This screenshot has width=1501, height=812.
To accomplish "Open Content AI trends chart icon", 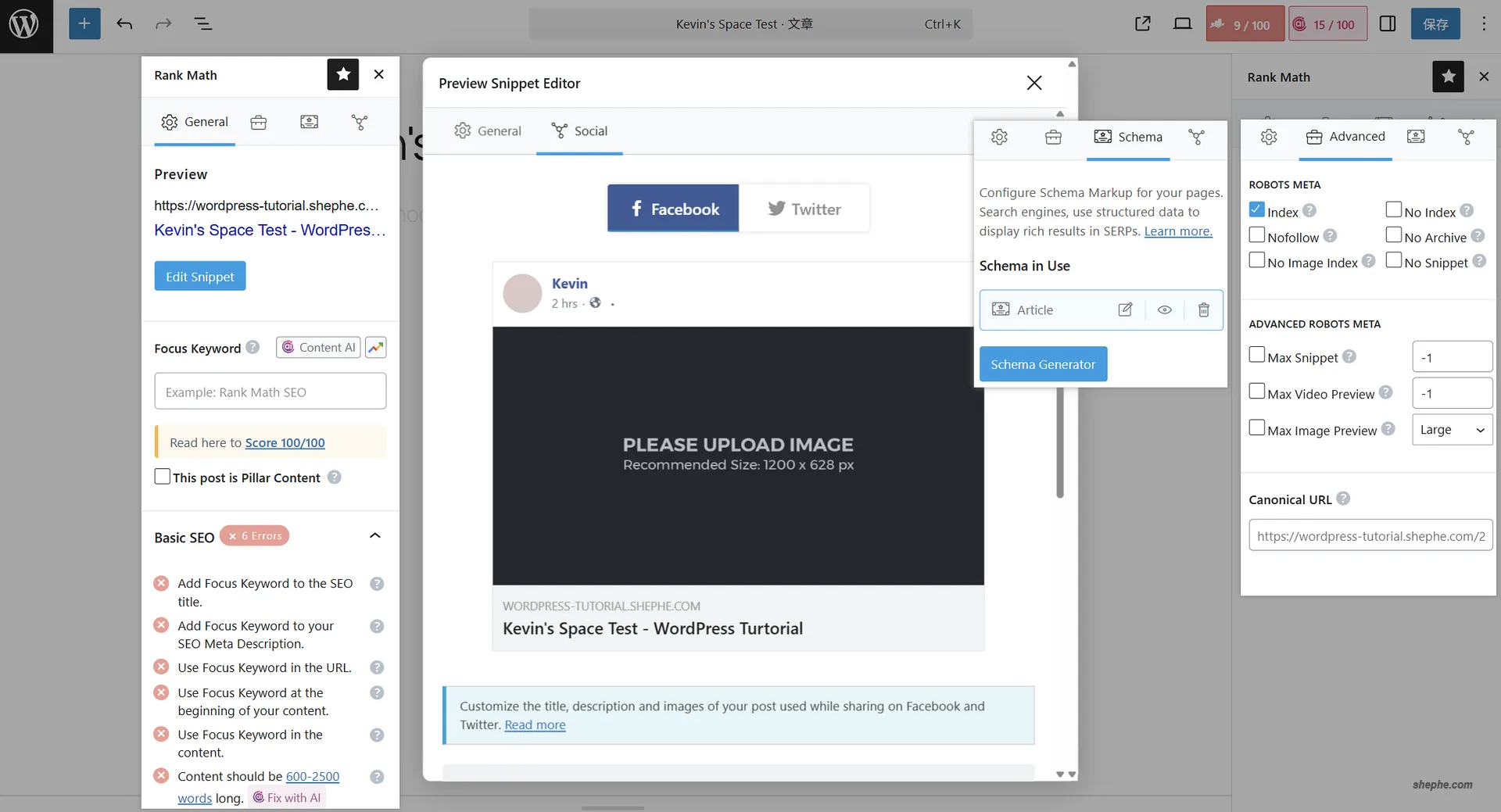I will (x=376, y=348).
